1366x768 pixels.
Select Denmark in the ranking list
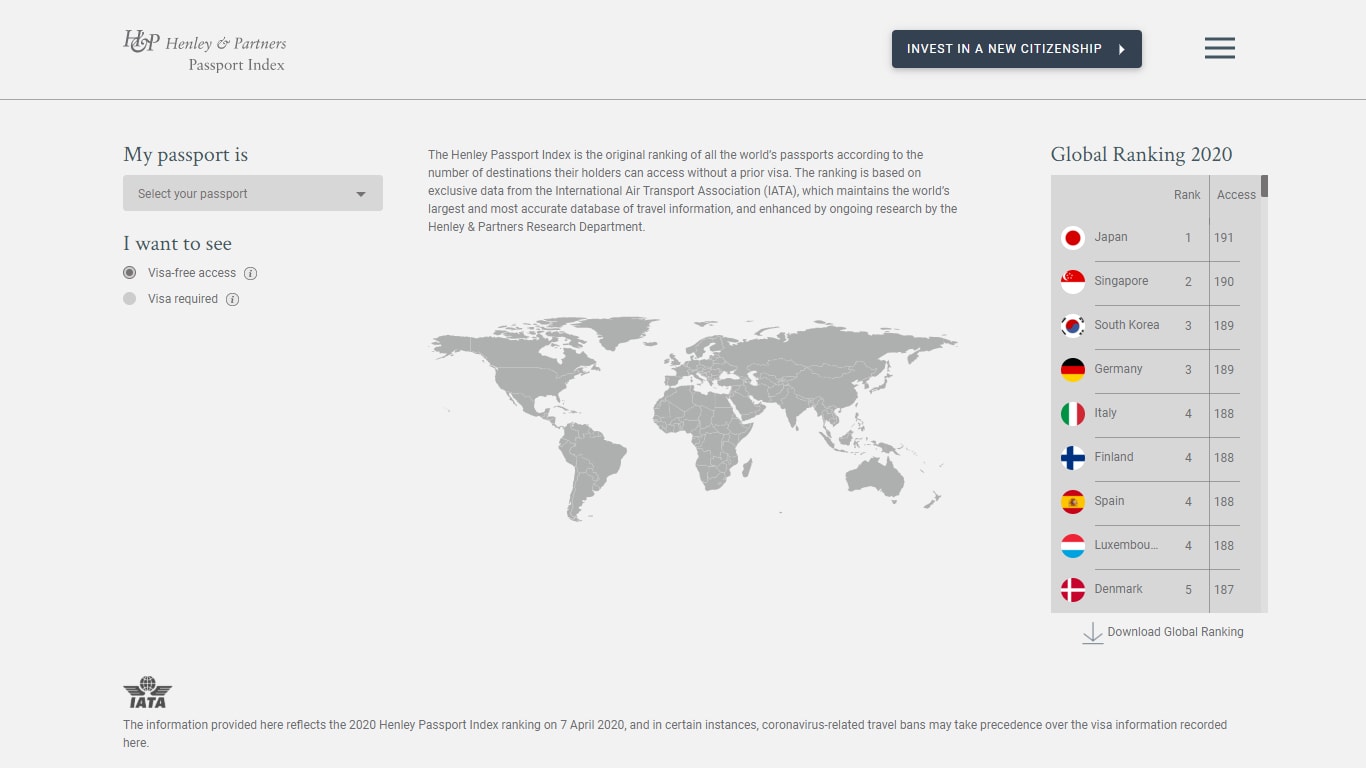[x=1150, y=590]
